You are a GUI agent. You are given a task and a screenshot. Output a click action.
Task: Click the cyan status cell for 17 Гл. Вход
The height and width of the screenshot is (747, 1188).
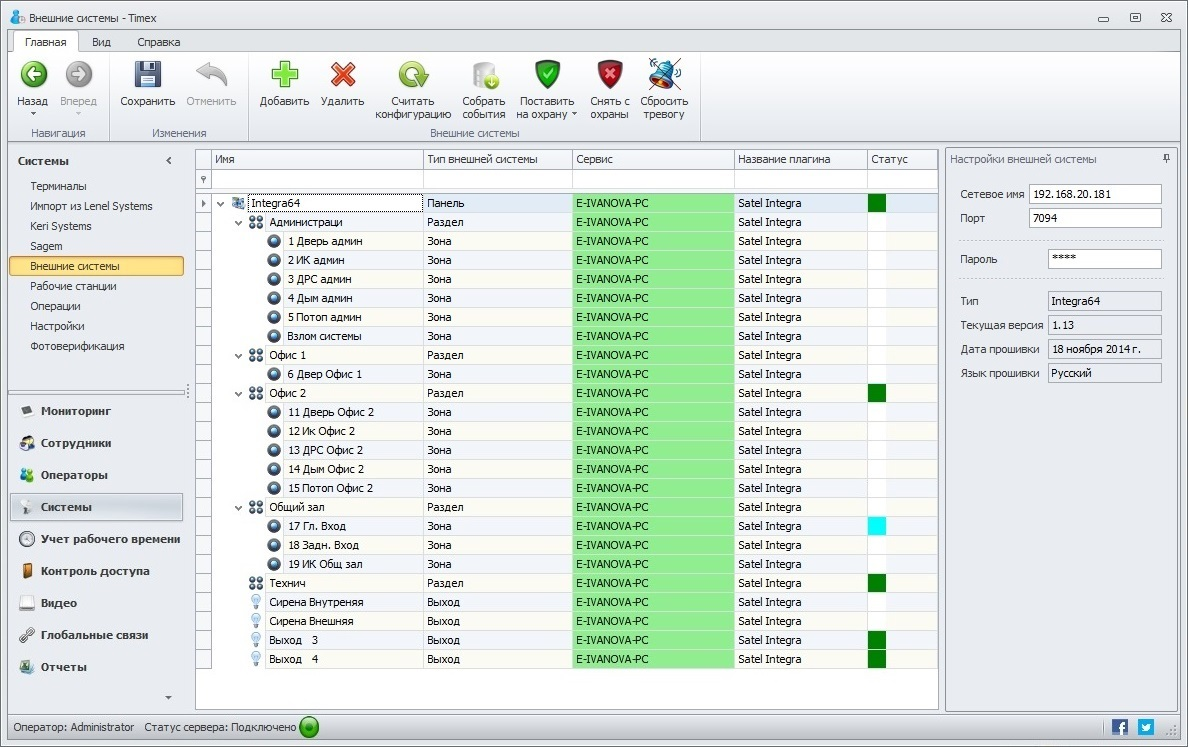tap(877, 526)
